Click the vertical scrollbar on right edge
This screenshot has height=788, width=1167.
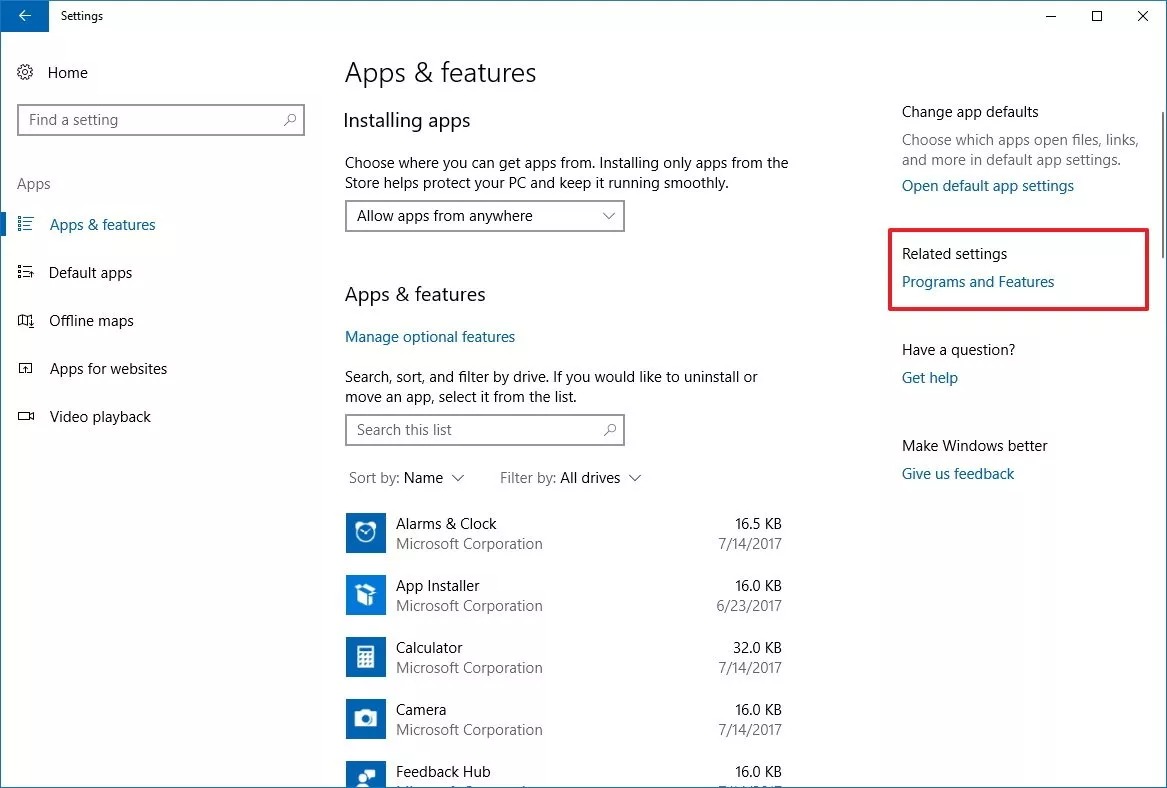(1162, 186)
